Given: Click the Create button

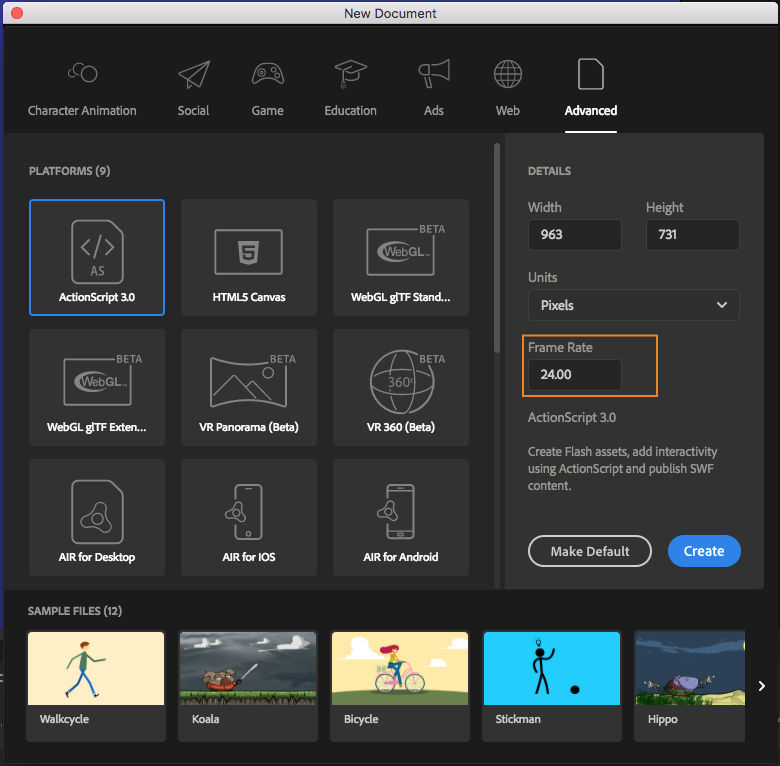Looking at the screenshot, I should [x=704, y=551].
